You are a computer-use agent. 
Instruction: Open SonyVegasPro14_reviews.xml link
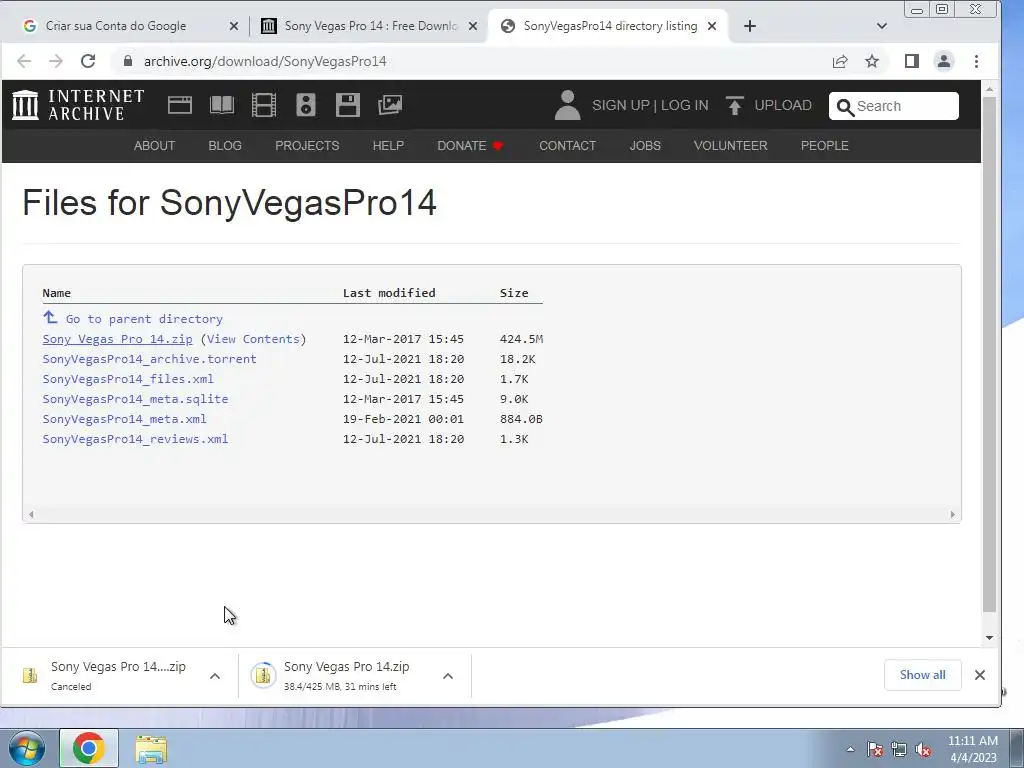point(135,439)
